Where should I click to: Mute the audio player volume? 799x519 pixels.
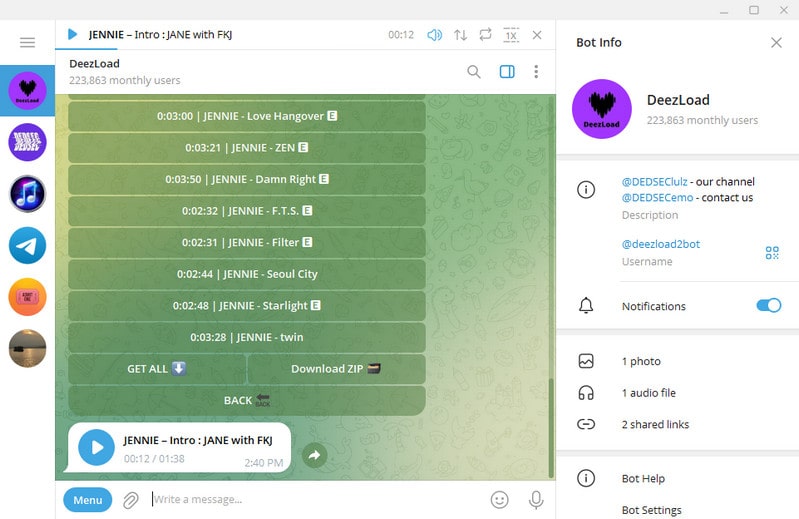[x=434, y=35]
